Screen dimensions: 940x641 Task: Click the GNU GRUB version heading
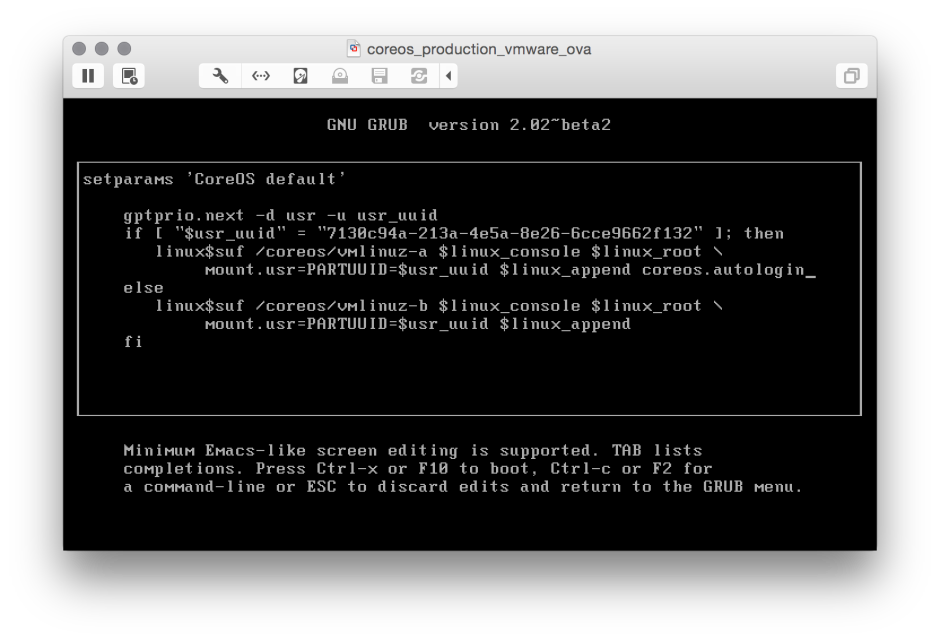pos(468,124)
